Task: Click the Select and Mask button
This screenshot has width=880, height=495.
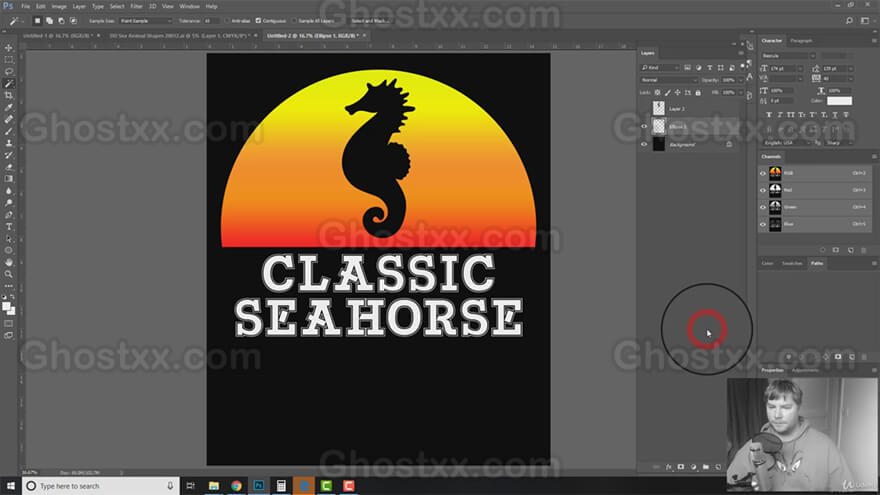Action: click(370, 21)
